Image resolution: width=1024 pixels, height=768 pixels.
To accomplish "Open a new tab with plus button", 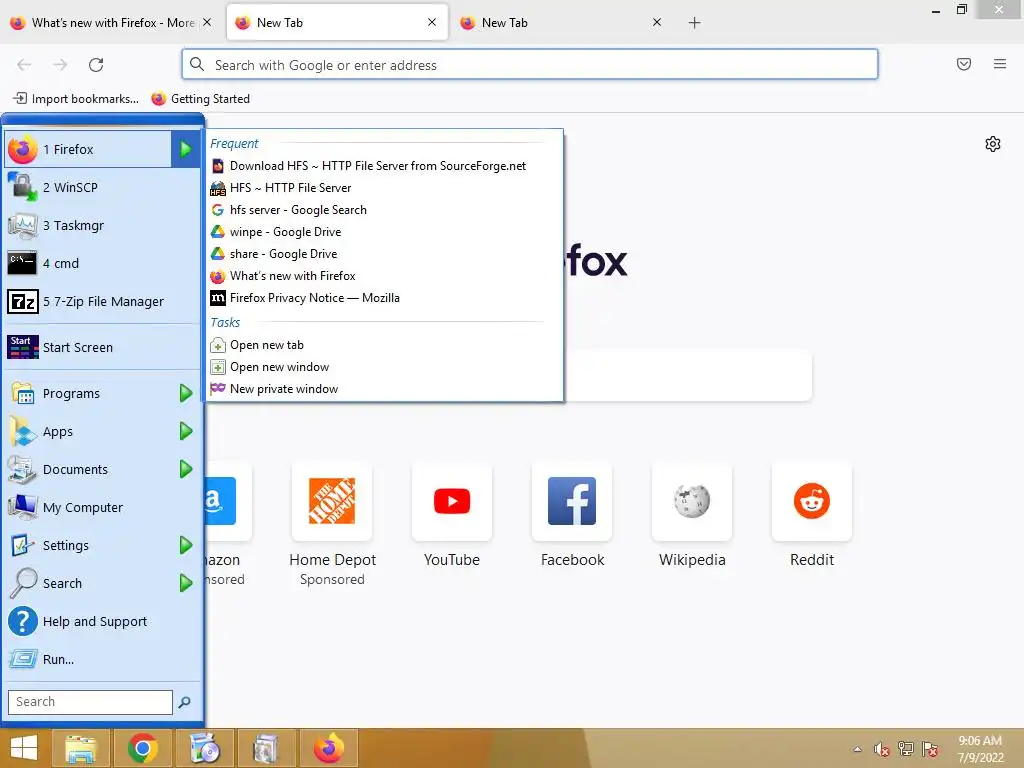I will (x=694, y=23).
